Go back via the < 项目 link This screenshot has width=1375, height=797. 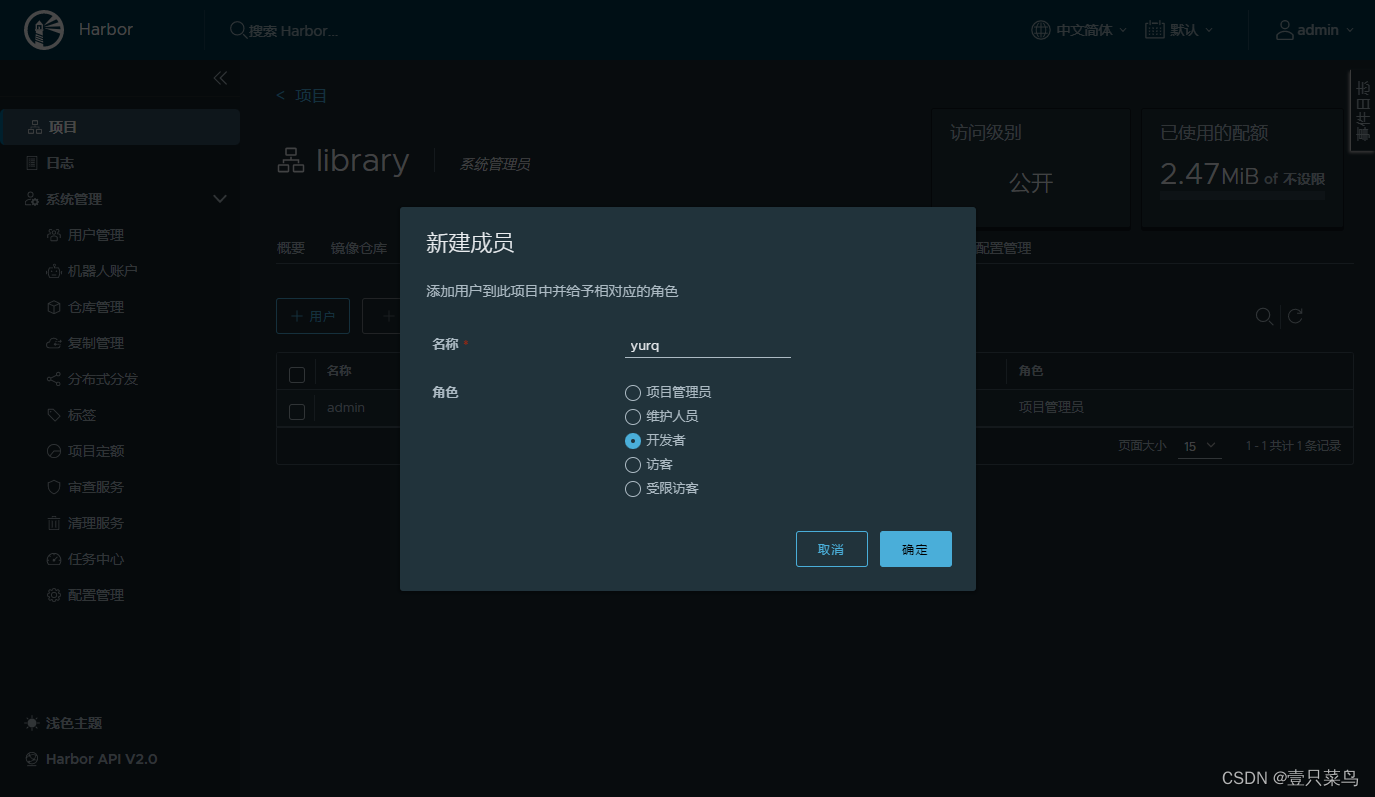tap(302, 96)
